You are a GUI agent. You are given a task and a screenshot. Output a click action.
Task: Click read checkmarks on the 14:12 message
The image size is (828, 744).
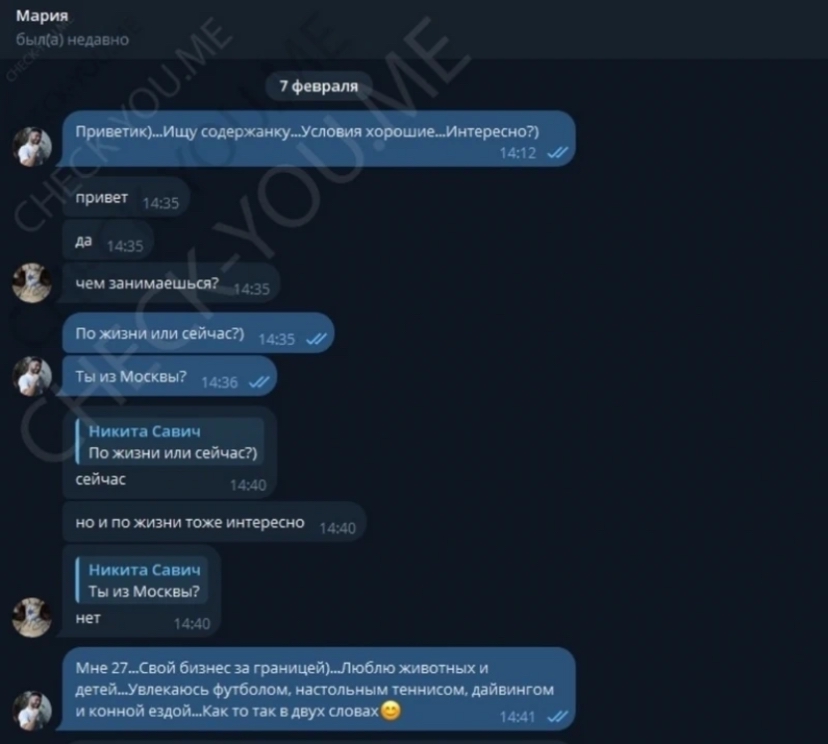point(558,153)
